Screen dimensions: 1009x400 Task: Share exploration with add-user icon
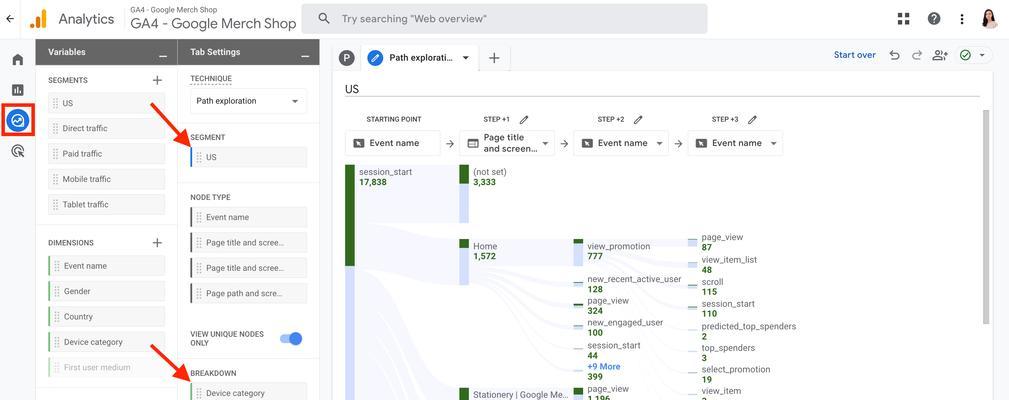coord(940,55)
